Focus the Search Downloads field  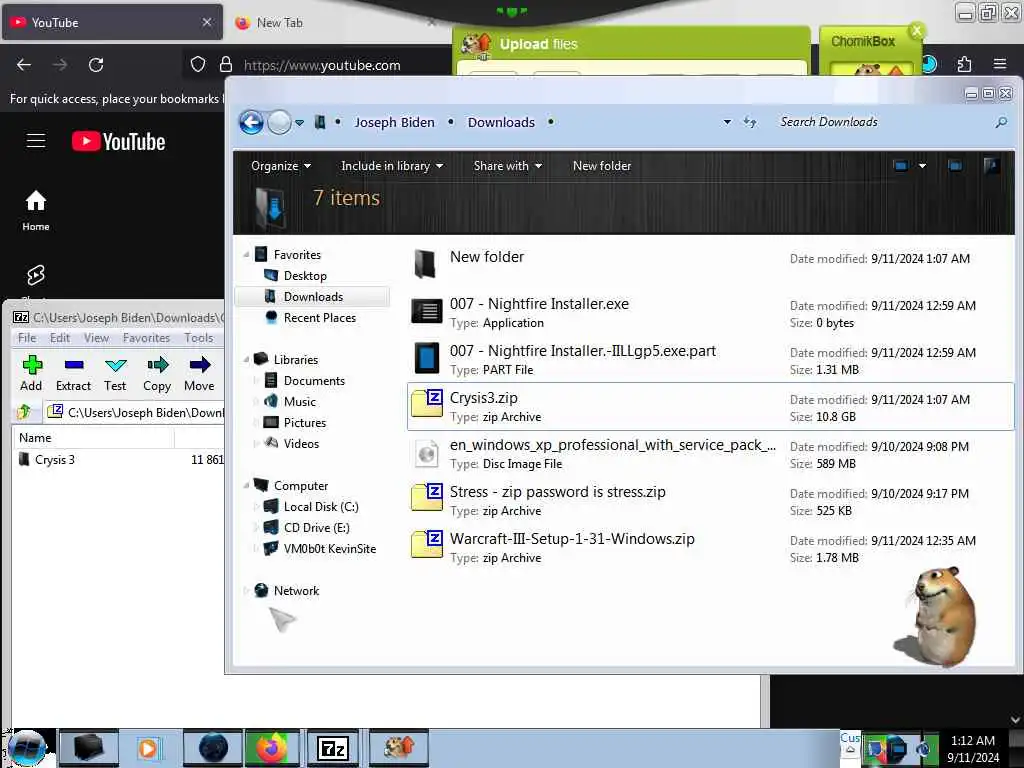click(x=882, y=122)
